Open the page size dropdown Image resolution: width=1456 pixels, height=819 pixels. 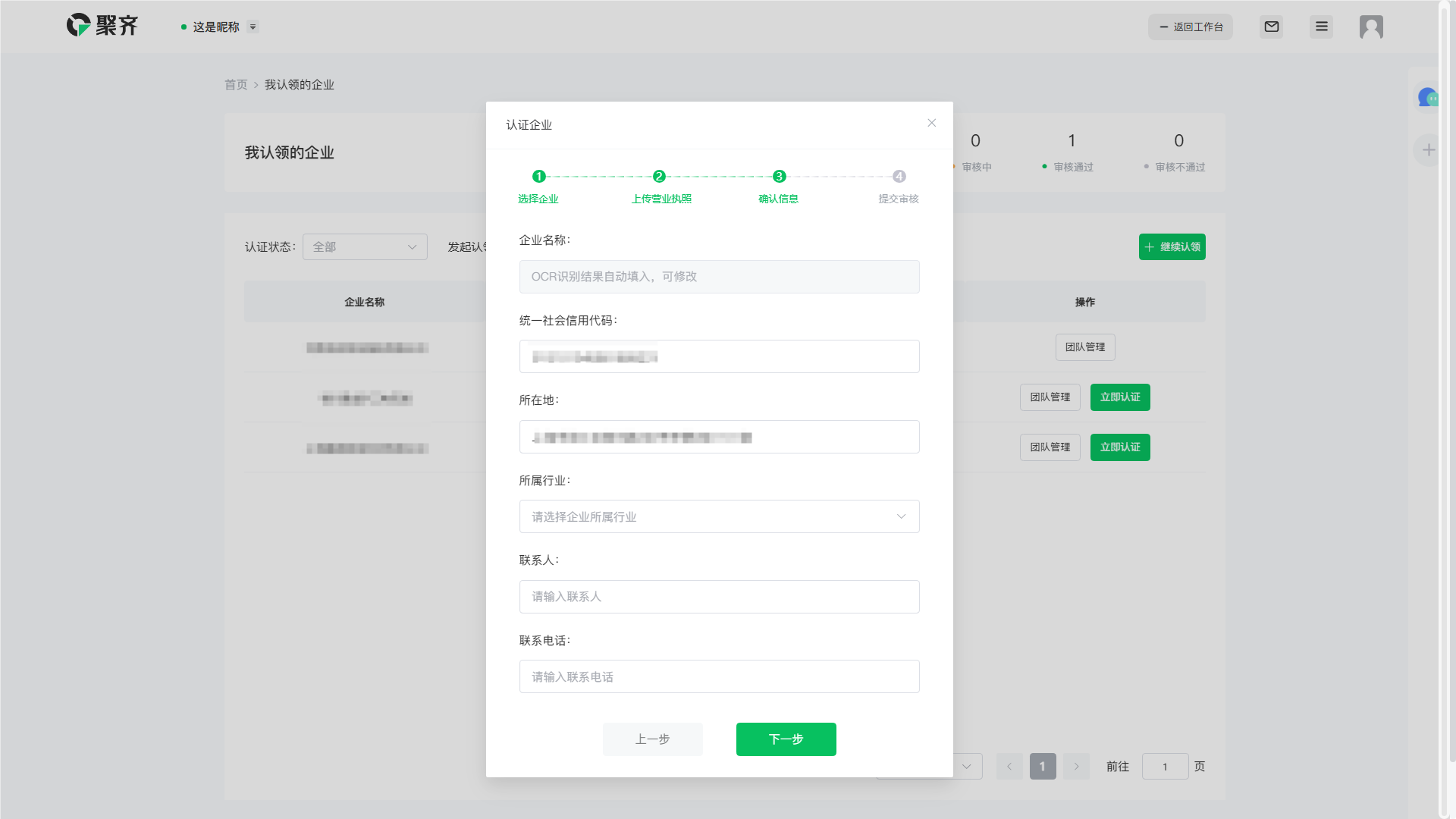pyautogui.click(x=967, y=767)
